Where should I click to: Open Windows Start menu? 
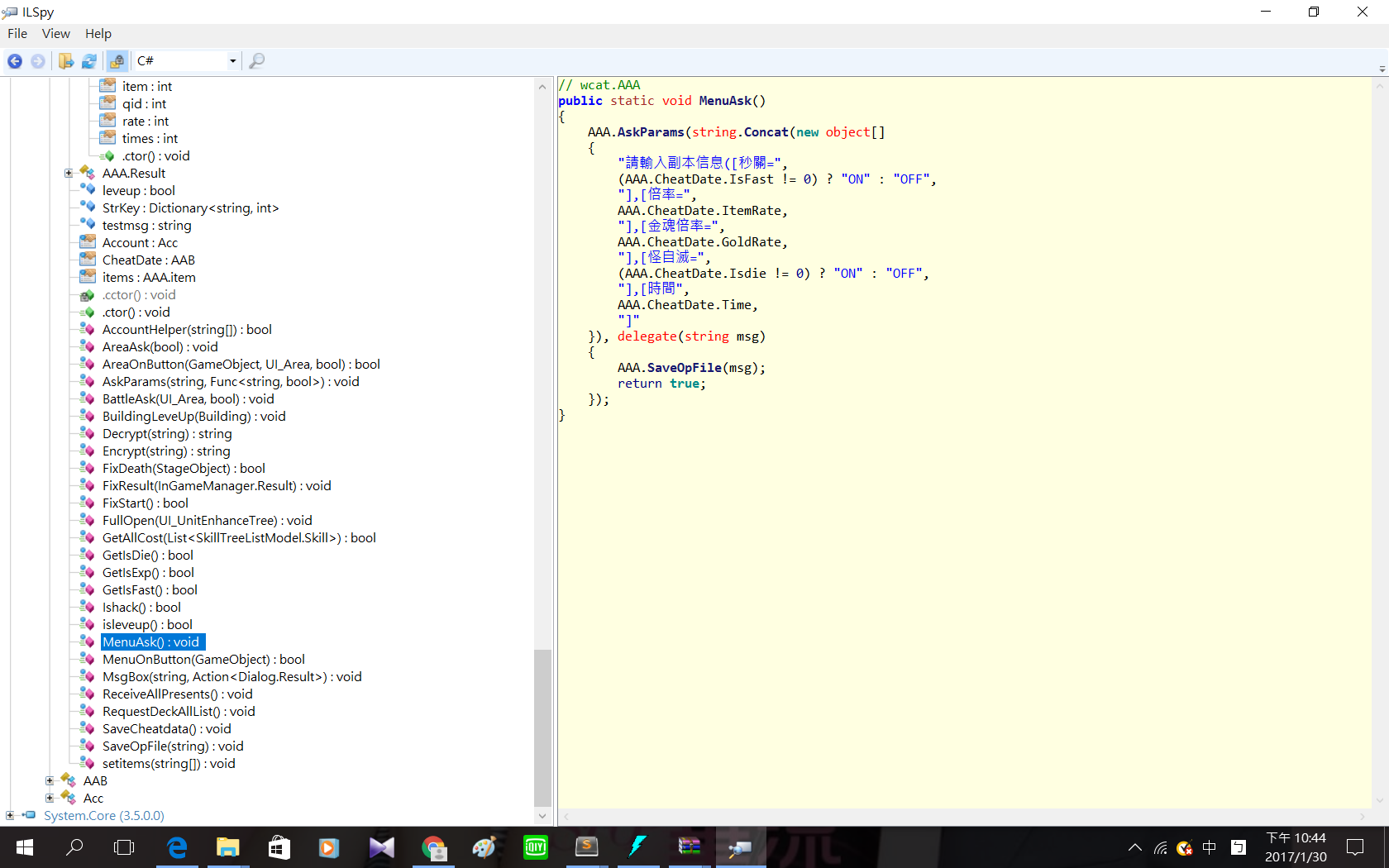coord(25,847)
